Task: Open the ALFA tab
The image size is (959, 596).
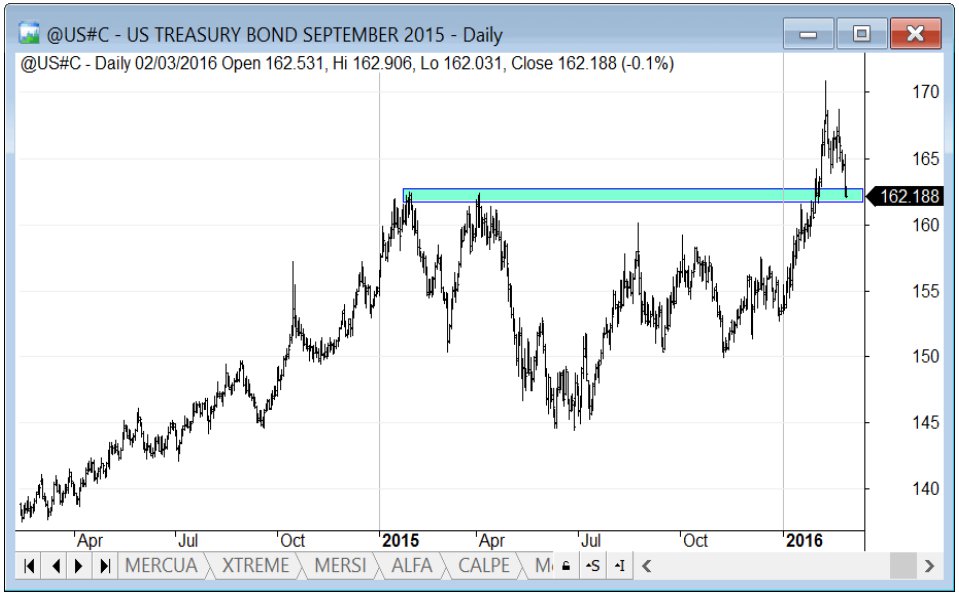Action: pos(412,565)
